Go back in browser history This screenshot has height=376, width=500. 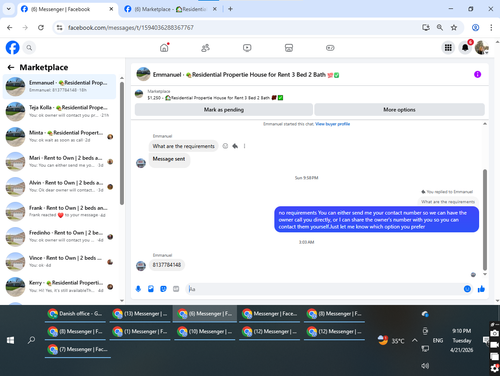tap(10, 28)
